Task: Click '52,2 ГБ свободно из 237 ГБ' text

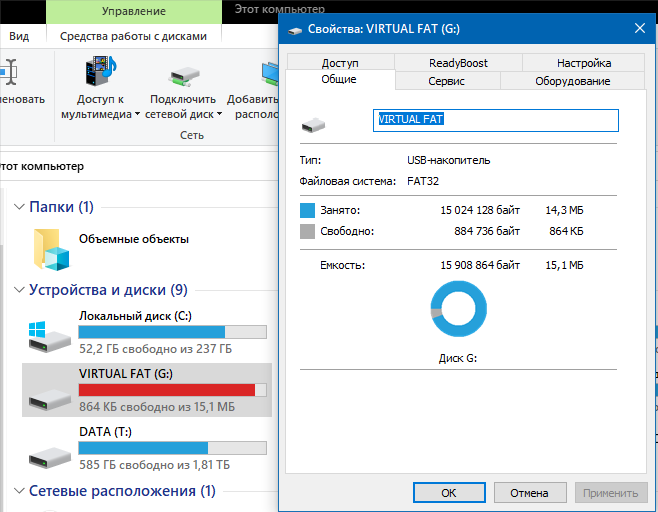Action: coord(155,348)
